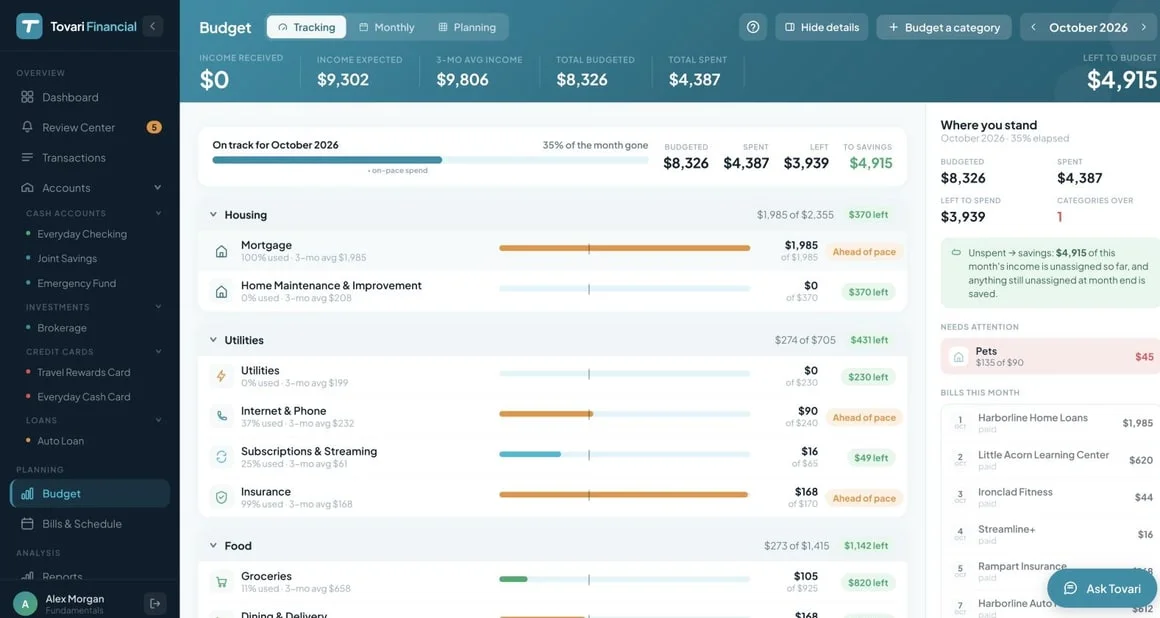Collapse the Food category group
This screenshot has width=1160, height=618.
pyautogui.click(x=213, y=545)
